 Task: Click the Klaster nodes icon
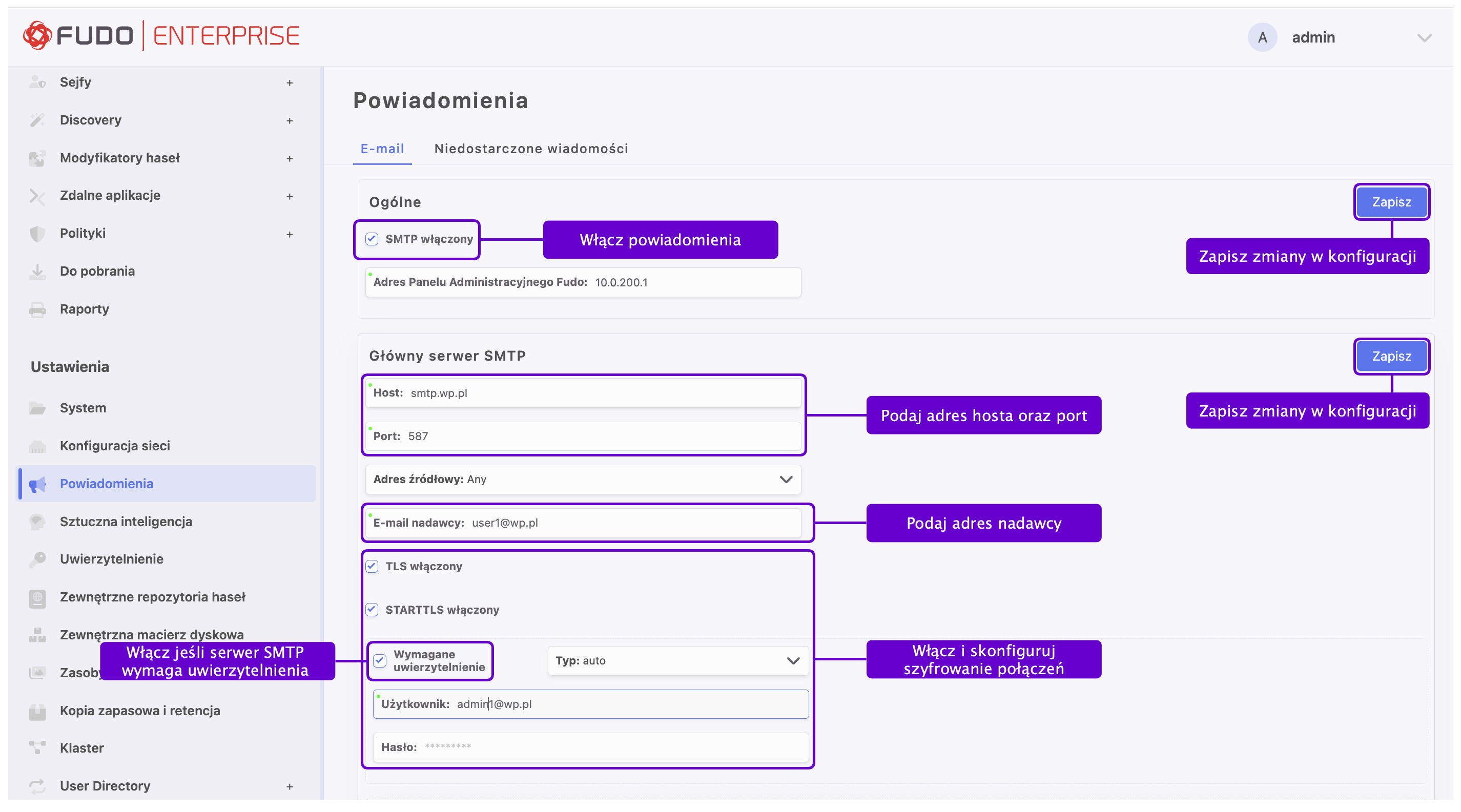pyautogui.click(x=37, y=748)
